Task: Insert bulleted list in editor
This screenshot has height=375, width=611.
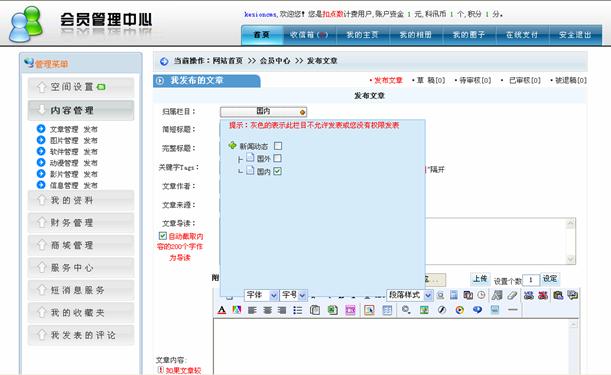Action: point(298,310)
